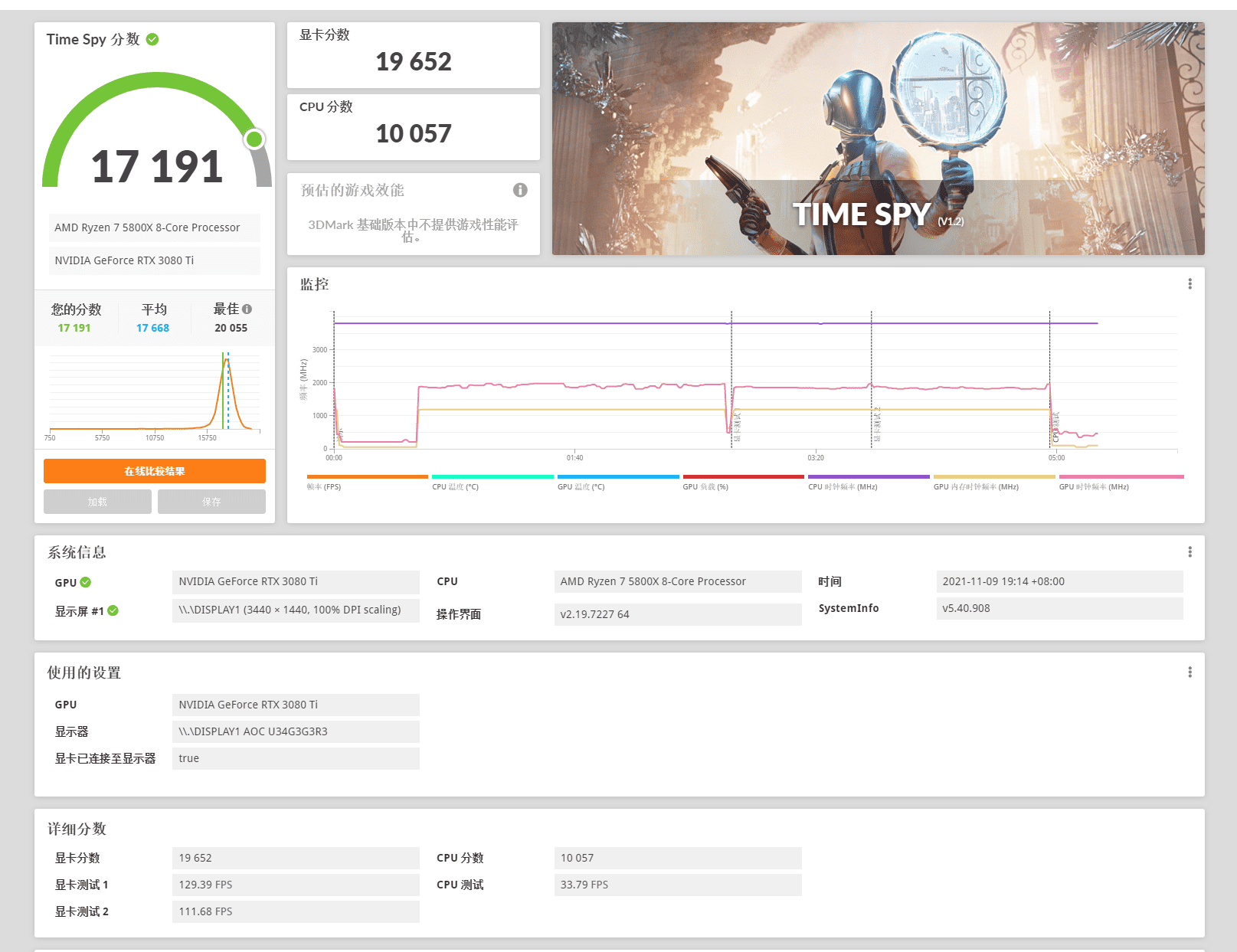Viewport: 1237px width, 952px height.
Task: Open the monitoring panel three-dot menu
Action: click(x=1190, y=284)
